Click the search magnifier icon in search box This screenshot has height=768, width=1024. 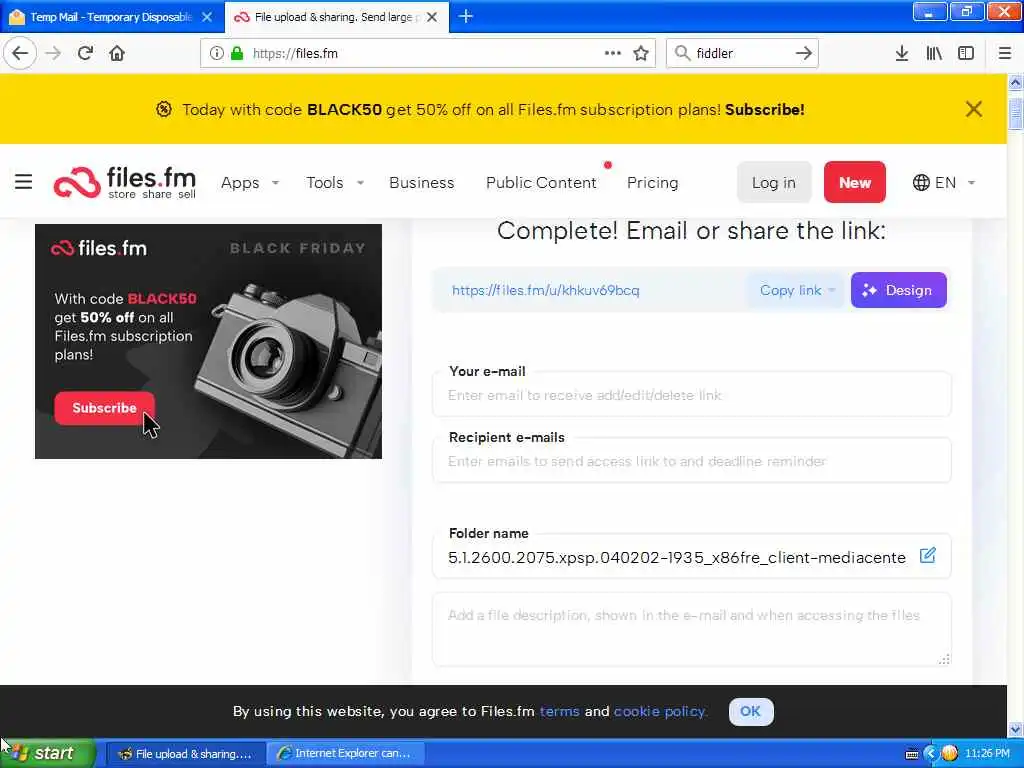point(682,53)
